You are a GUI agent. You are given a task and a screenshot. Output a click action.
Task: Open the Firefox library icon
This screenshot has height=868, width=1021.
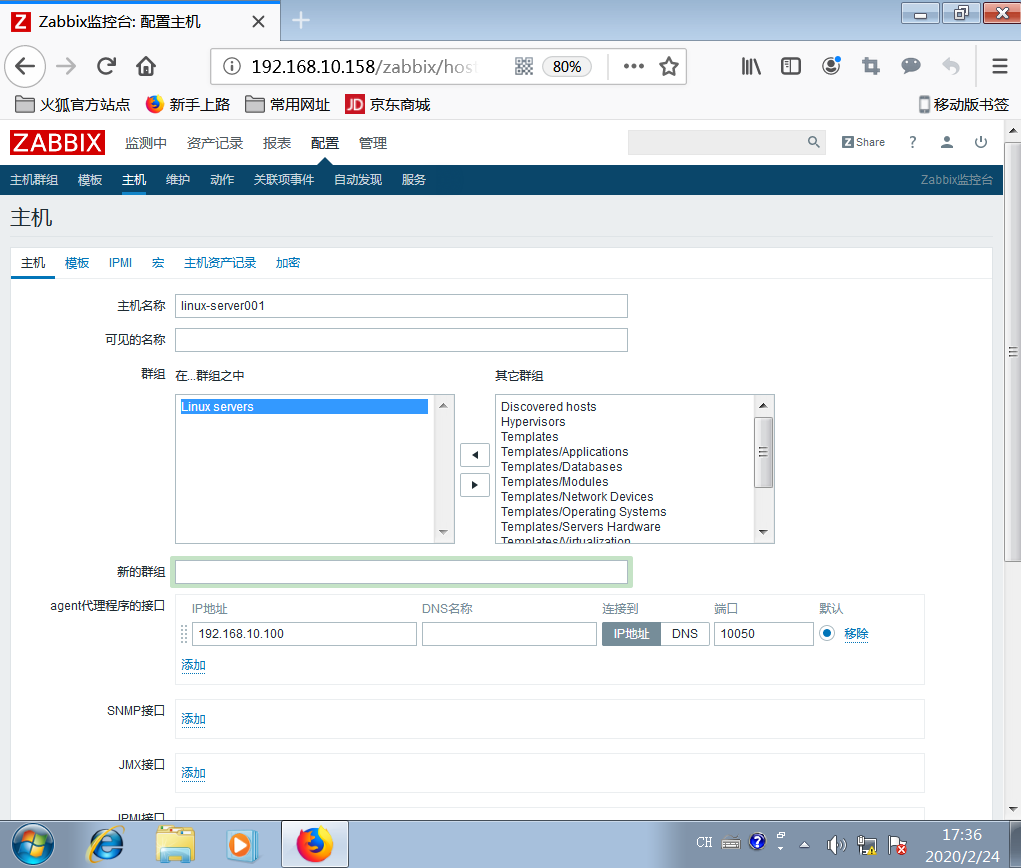751,66
